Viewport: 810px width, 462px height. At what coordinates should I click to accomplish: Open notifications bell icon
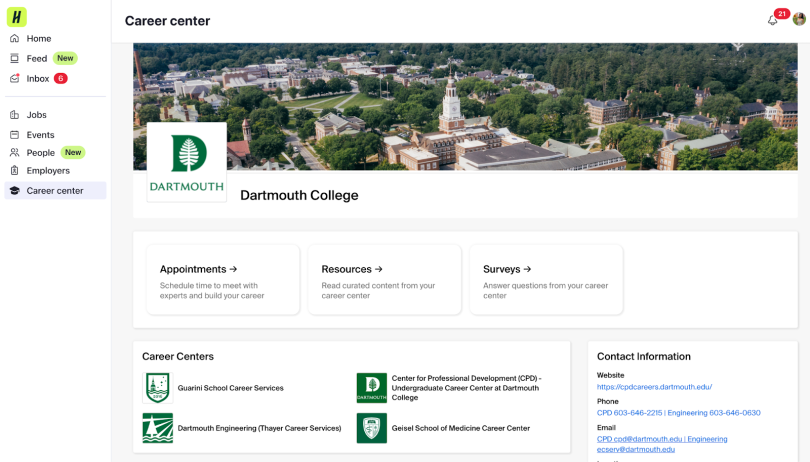tap(772, 21)
